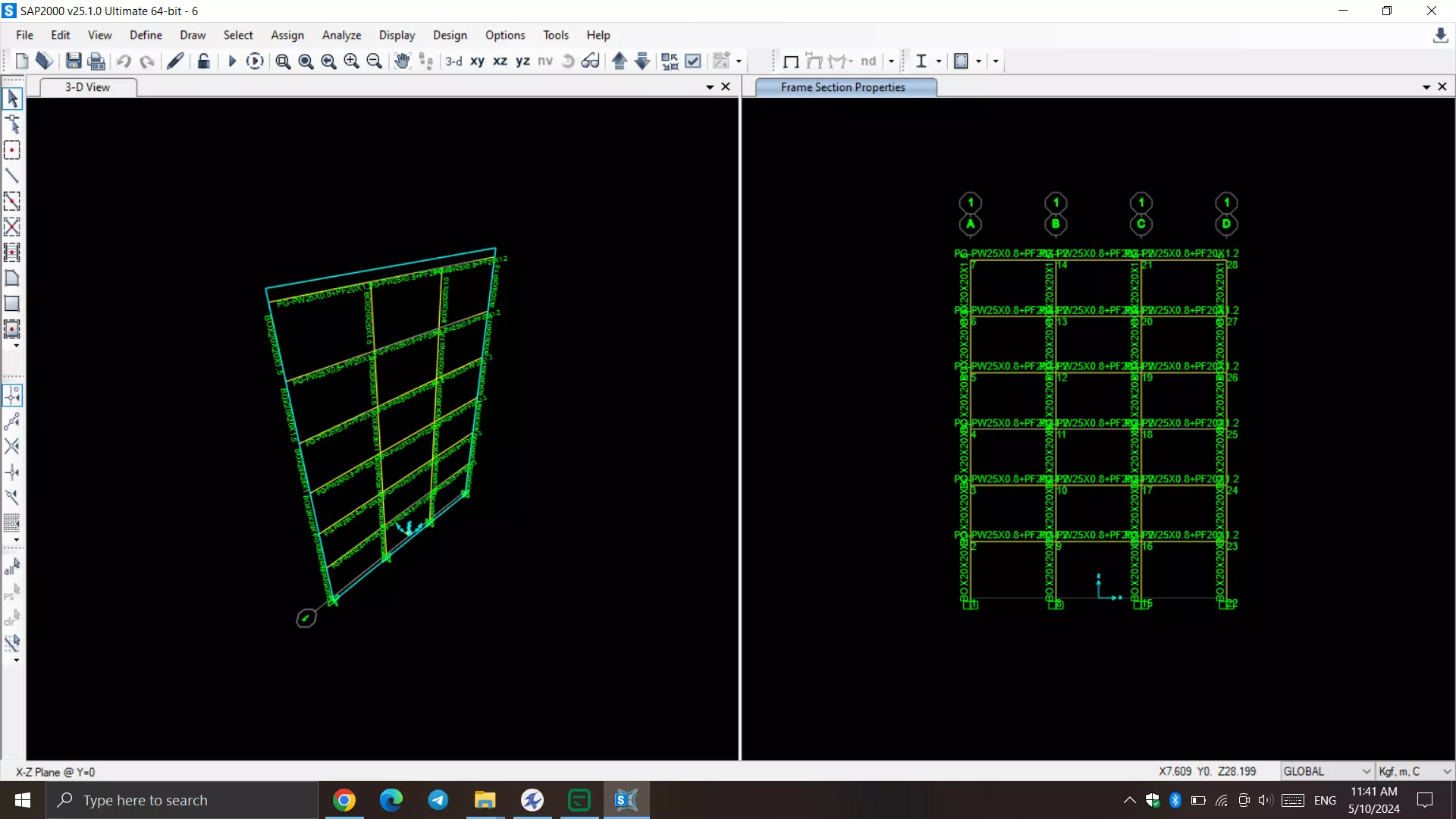The image size is (1456, 819).
Task: Click the Run Analysis play icon
Action: click(x=232, y=61)
